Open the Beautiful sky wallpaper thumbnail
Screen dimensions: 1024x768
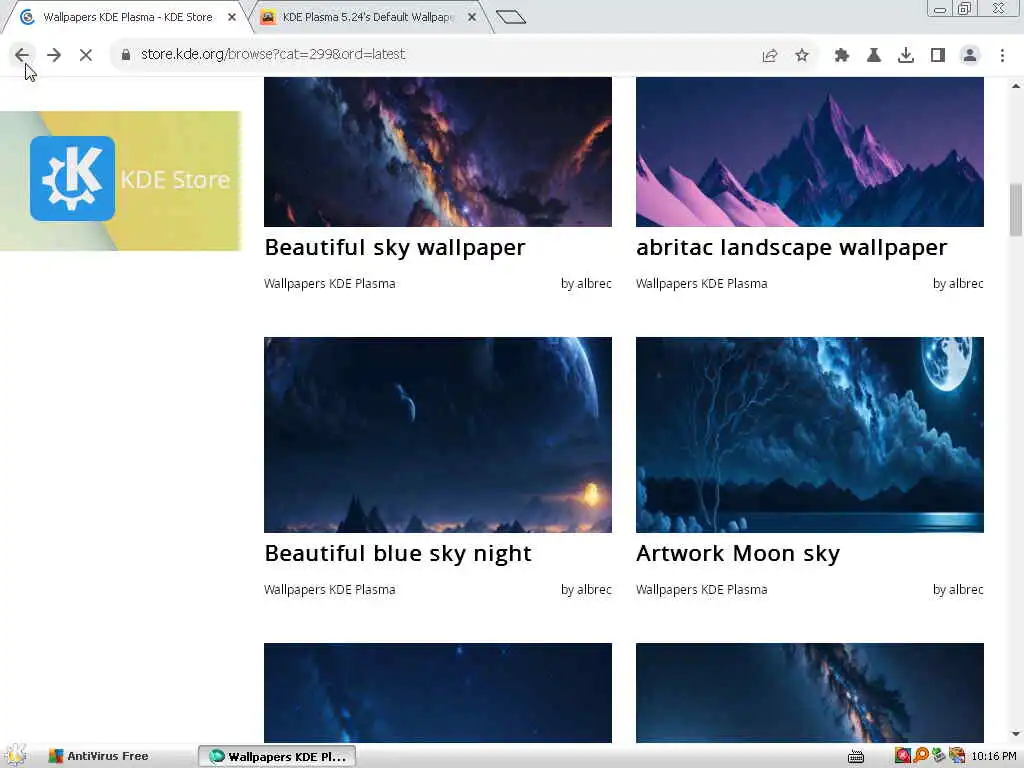pos(438,152)
